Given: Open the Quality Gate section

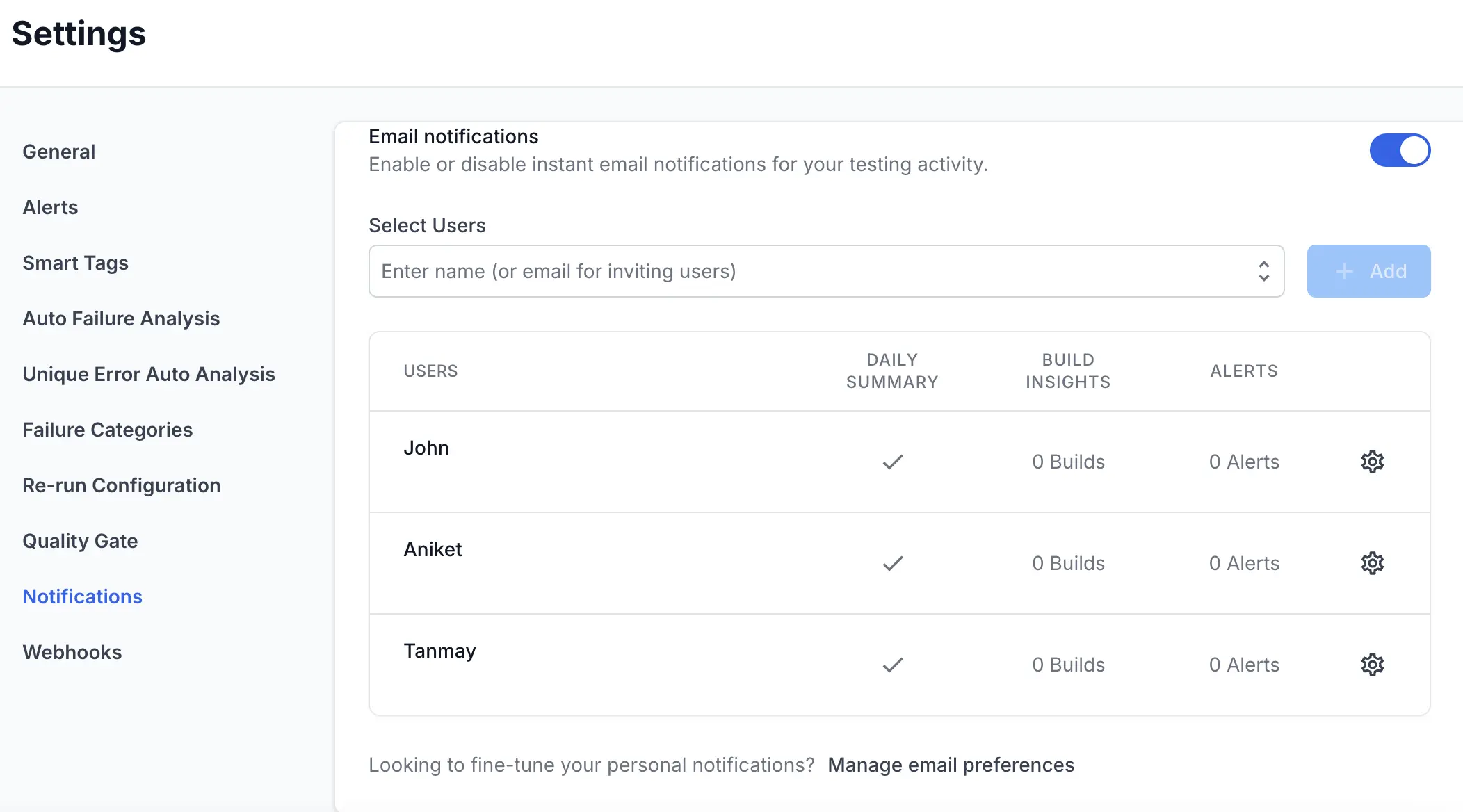Looking at the screenshot, I should point(80,541).
